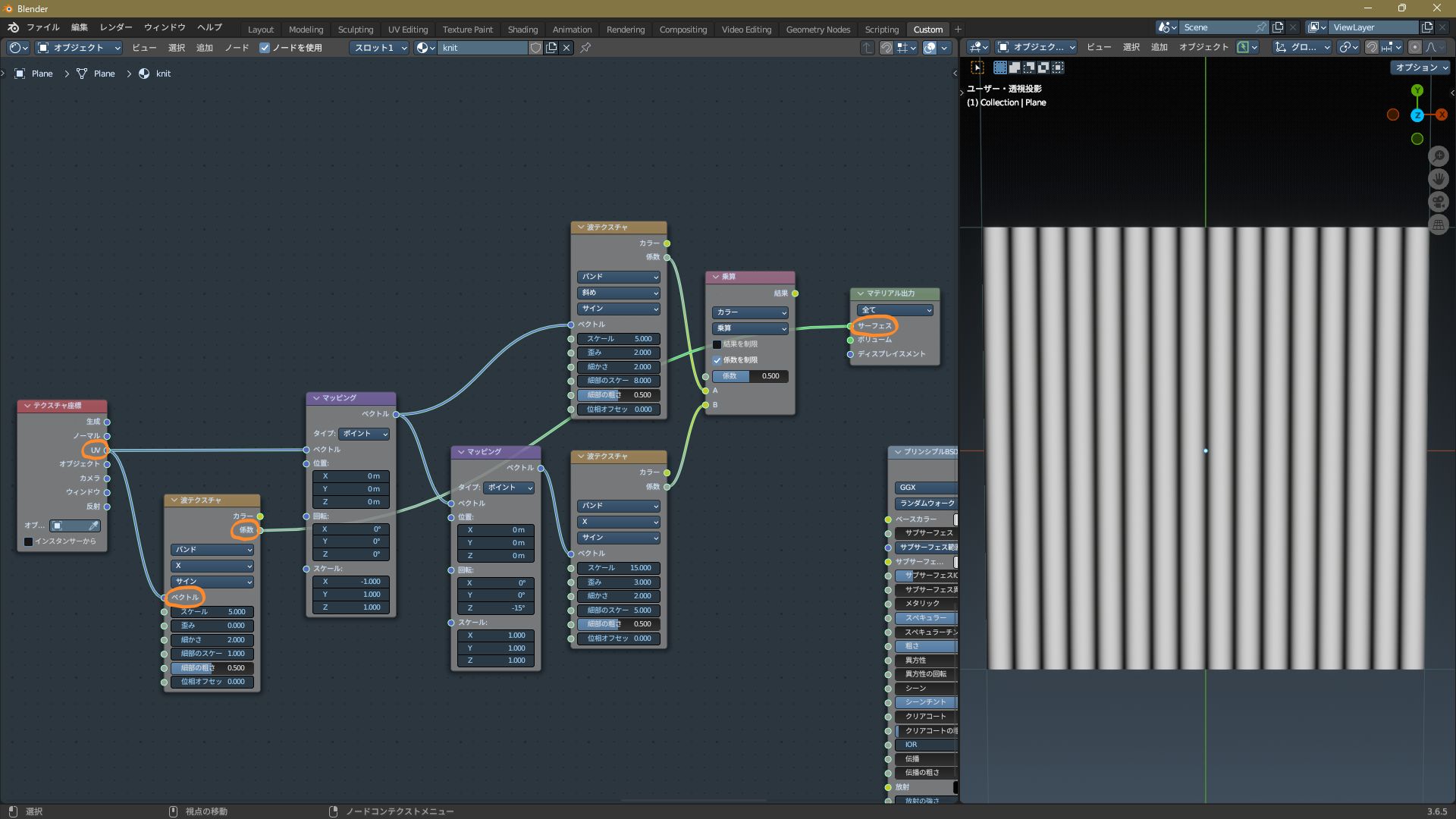This screenshot has height=819, width=1456.
Task: Toggle the ノードを使用 checkbox
Action: tap(265, 48)
